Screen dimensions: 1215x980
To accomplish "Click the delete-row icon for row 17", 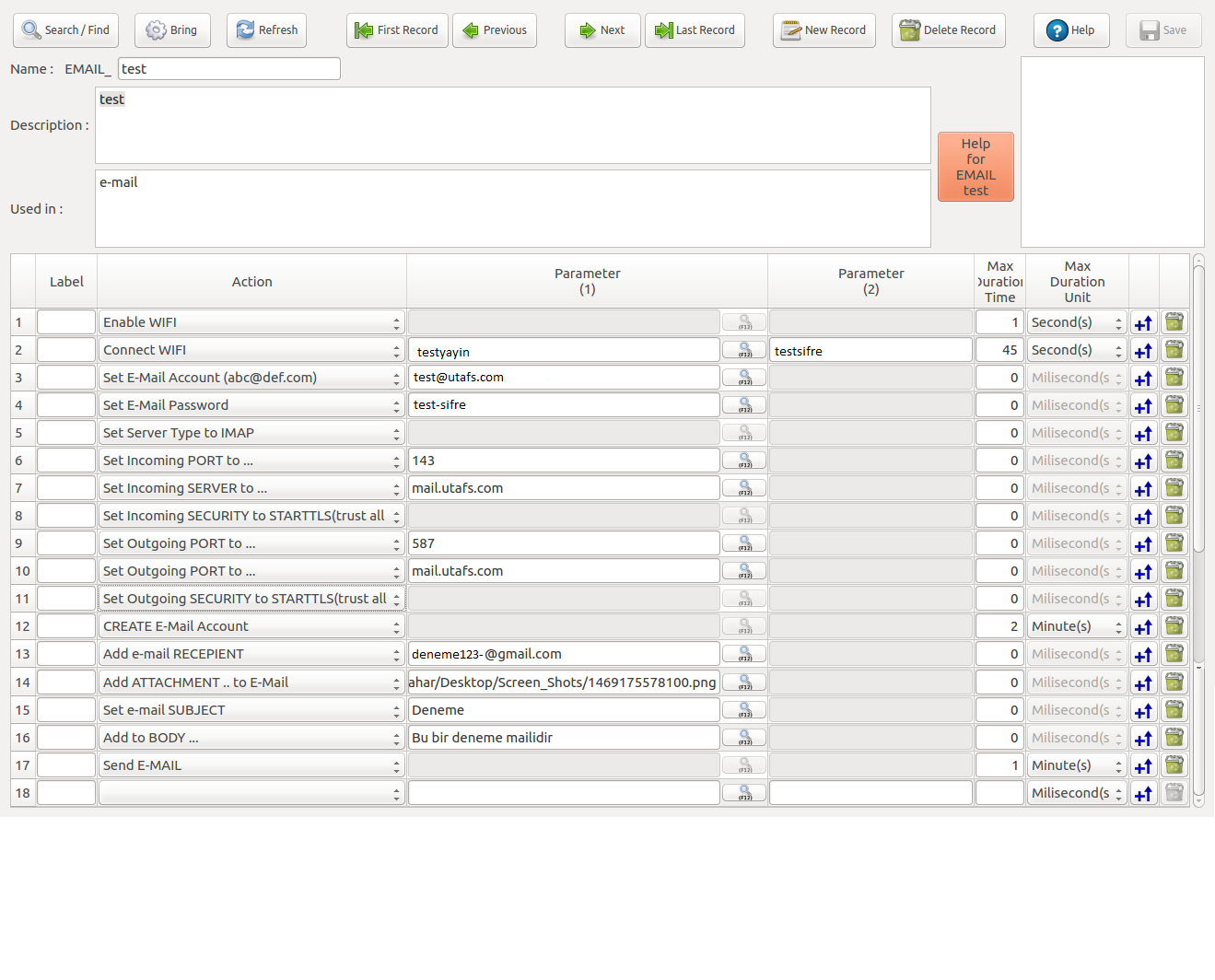I will click(x=1174, y=765).
